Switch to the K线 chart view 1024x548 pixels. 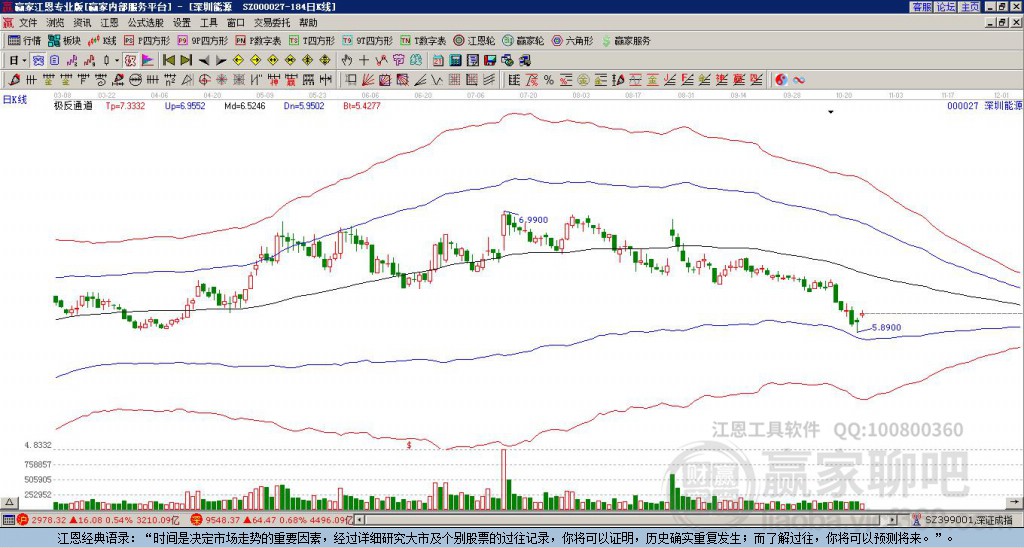tap(102, 40)
